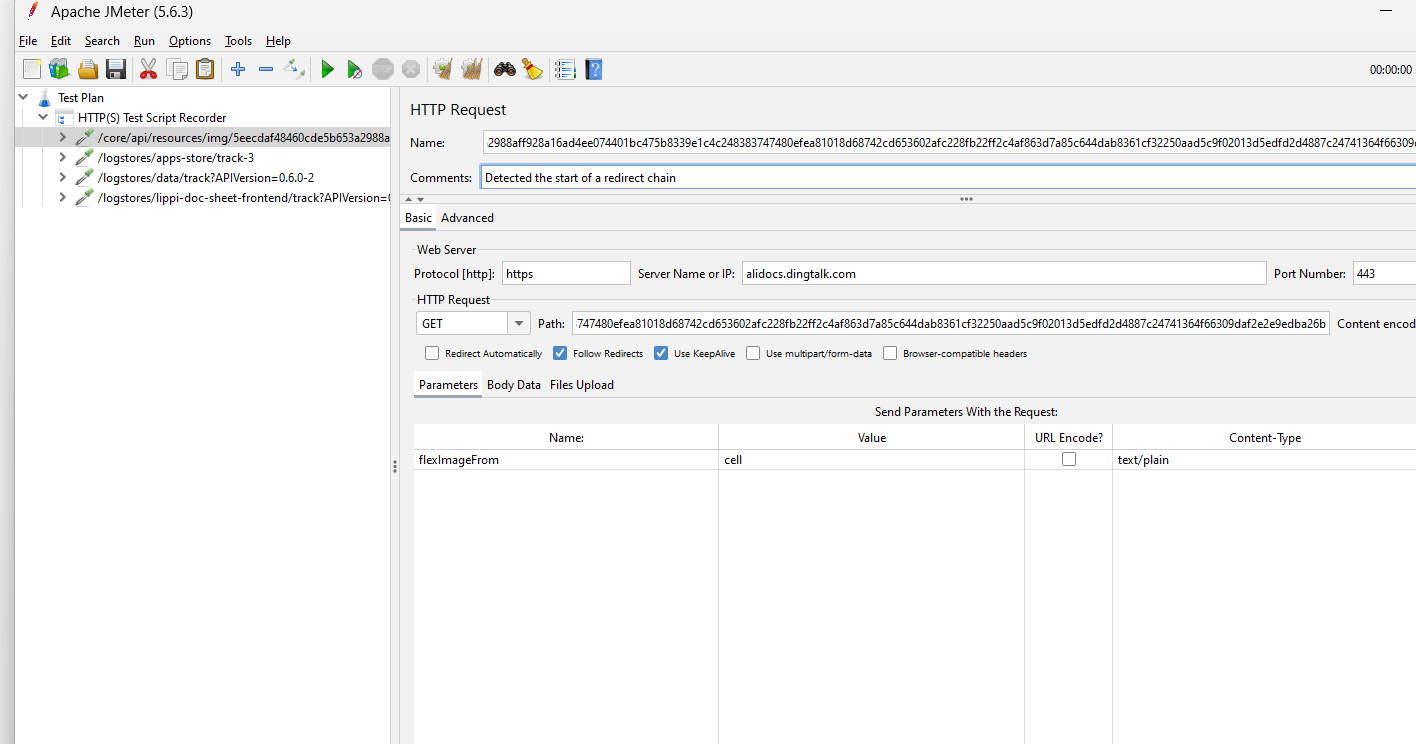Collapse the HTTP(S) Test Script Recorder node
The width and height of the screenshot is (1416, 744).
[43, 118]
